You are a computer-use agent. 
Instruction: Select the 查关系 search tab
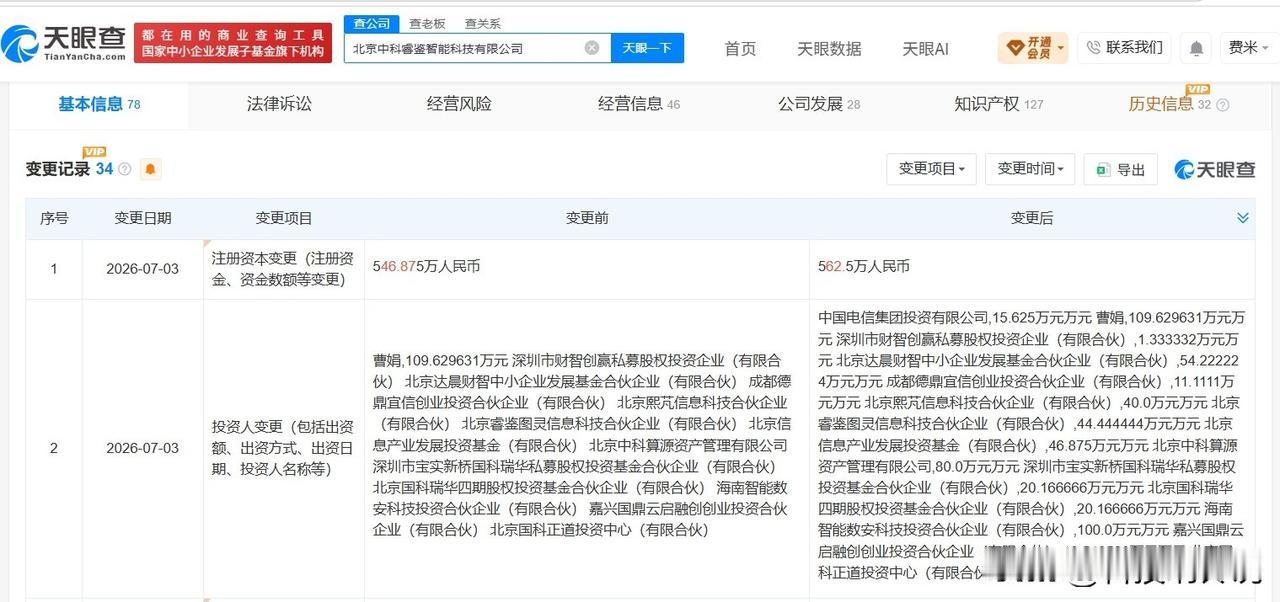pyautogui.click(x=482, y=23)
